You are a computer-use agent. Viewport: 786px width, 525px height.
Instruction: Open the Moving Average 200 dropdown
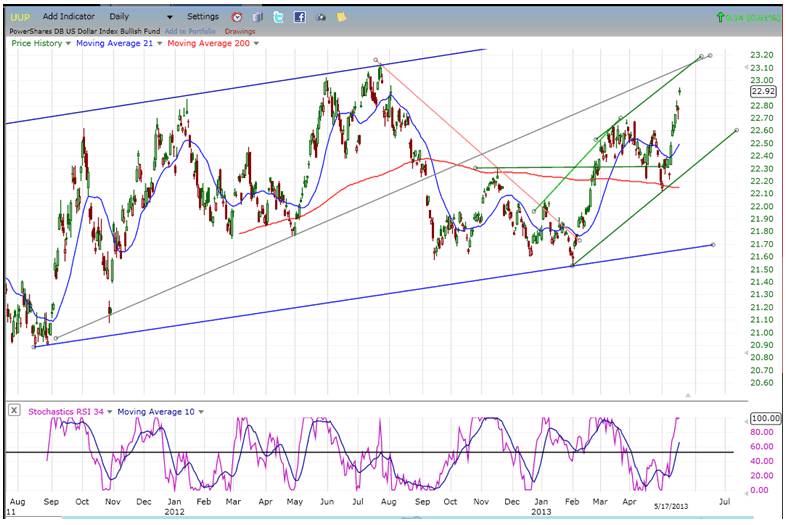(256, 43)
